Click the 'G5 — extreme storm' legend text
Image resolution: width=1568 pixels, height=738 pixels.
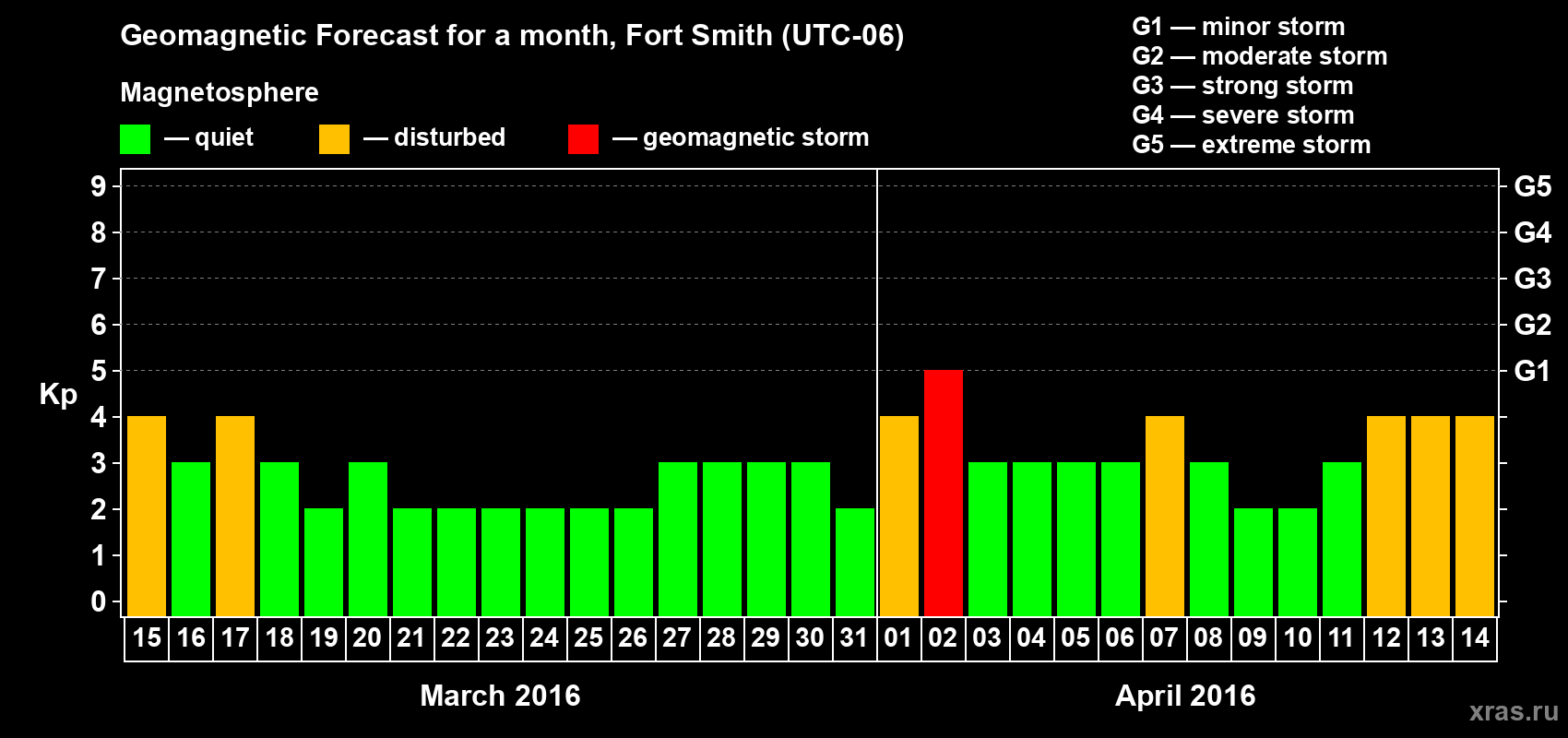click(1252, 145)
